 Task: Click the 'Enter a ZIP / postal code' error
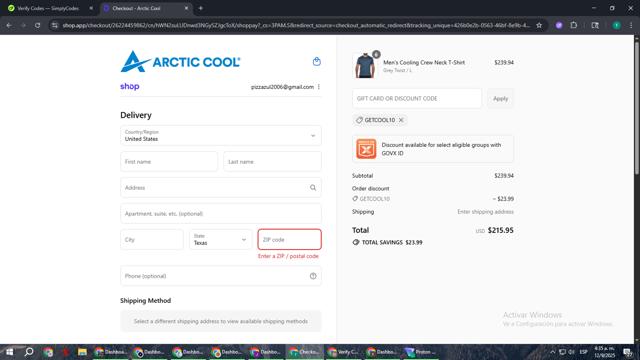pyautogui.click(x=288, y=256)
